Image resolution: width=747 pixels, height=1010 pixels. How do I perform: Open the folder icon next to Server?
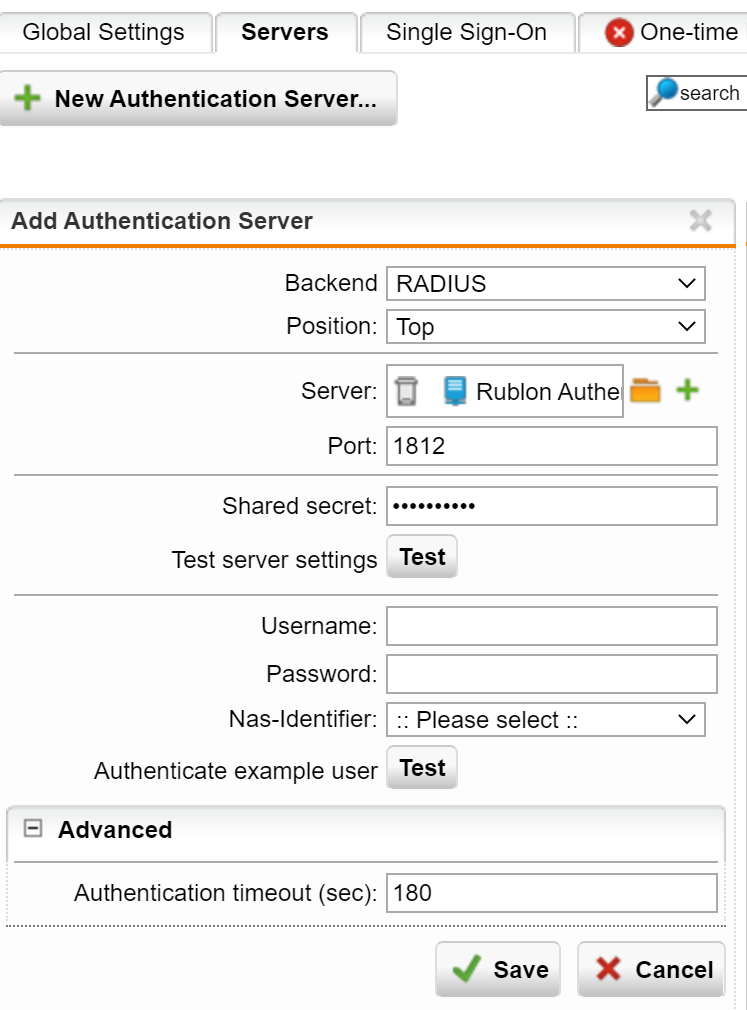tap(646, 391)
